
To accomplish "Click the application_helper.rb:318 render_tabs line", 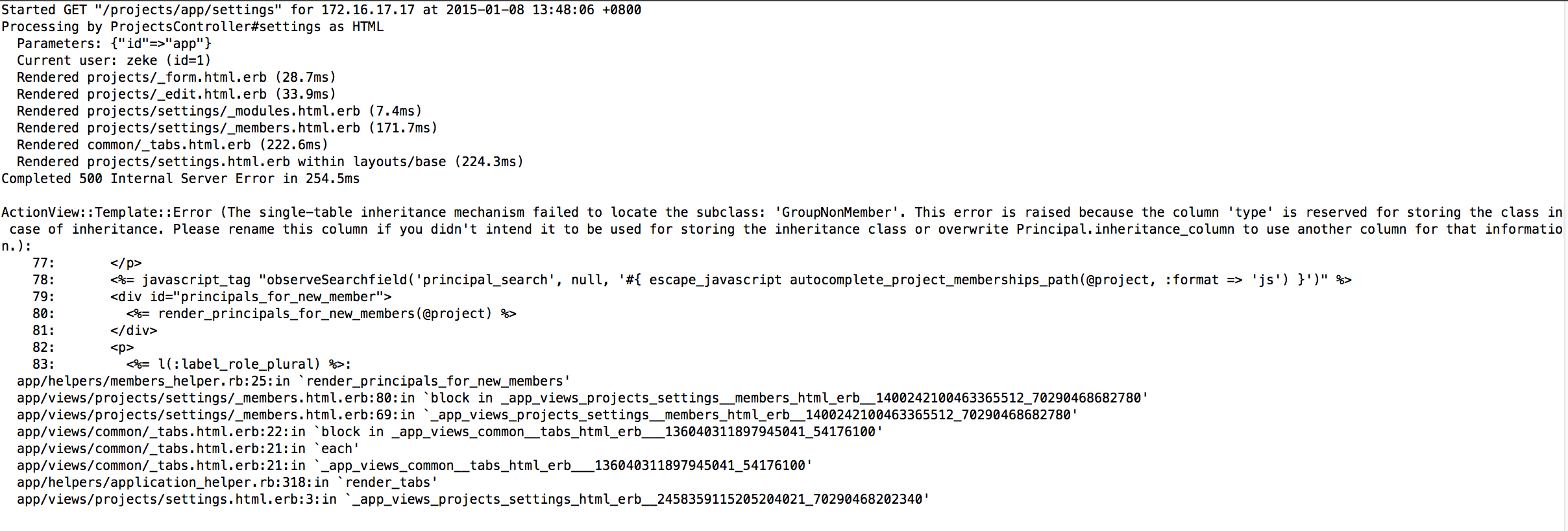I will click(x=227, y=482).
